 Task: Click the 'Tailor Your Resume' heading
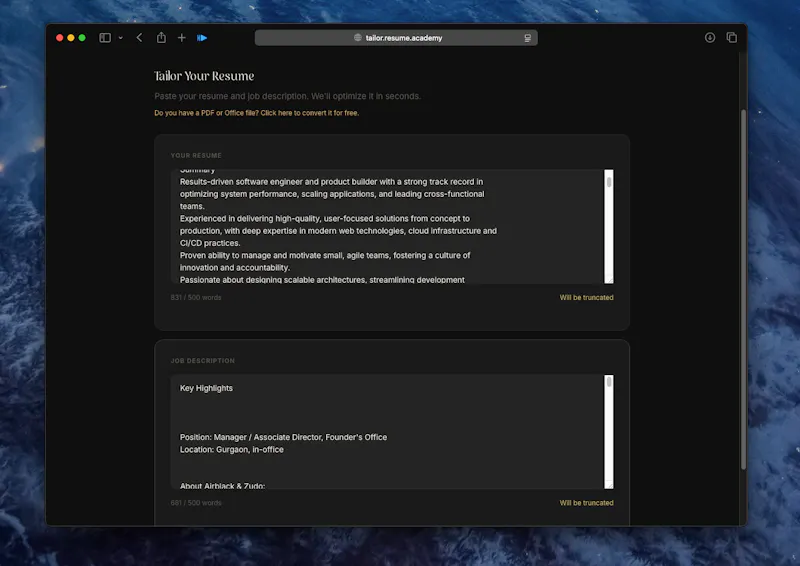(x=204, y=76)
